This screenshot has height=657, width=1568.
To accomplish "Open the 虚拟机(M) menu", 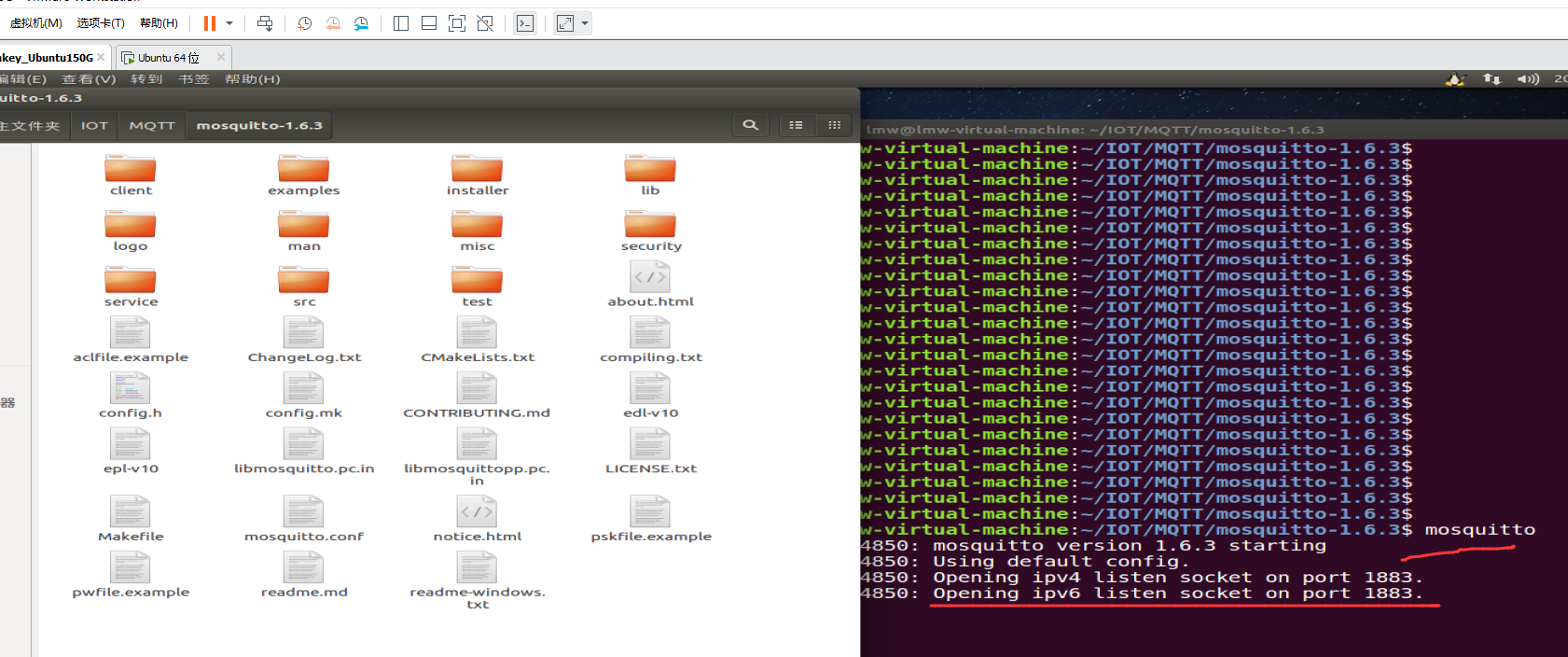I will click(x=35, y=23).
